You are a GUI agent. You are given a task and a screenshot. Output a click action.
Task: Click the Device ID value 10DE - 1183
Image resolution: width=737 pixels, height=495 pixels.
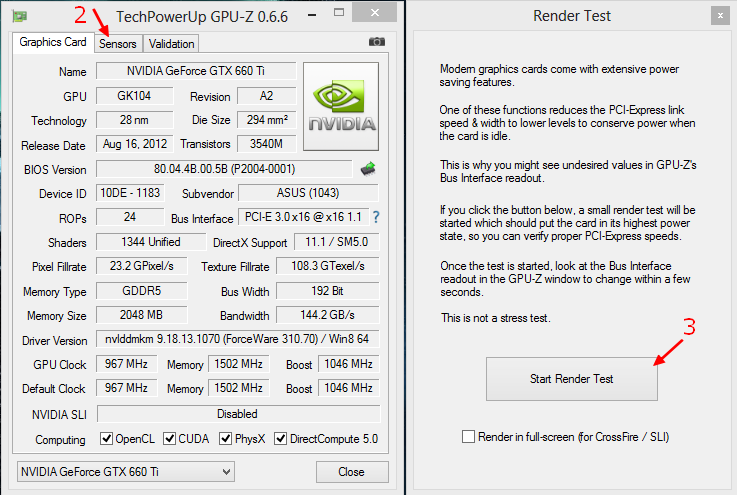click(x=130, y=193)
